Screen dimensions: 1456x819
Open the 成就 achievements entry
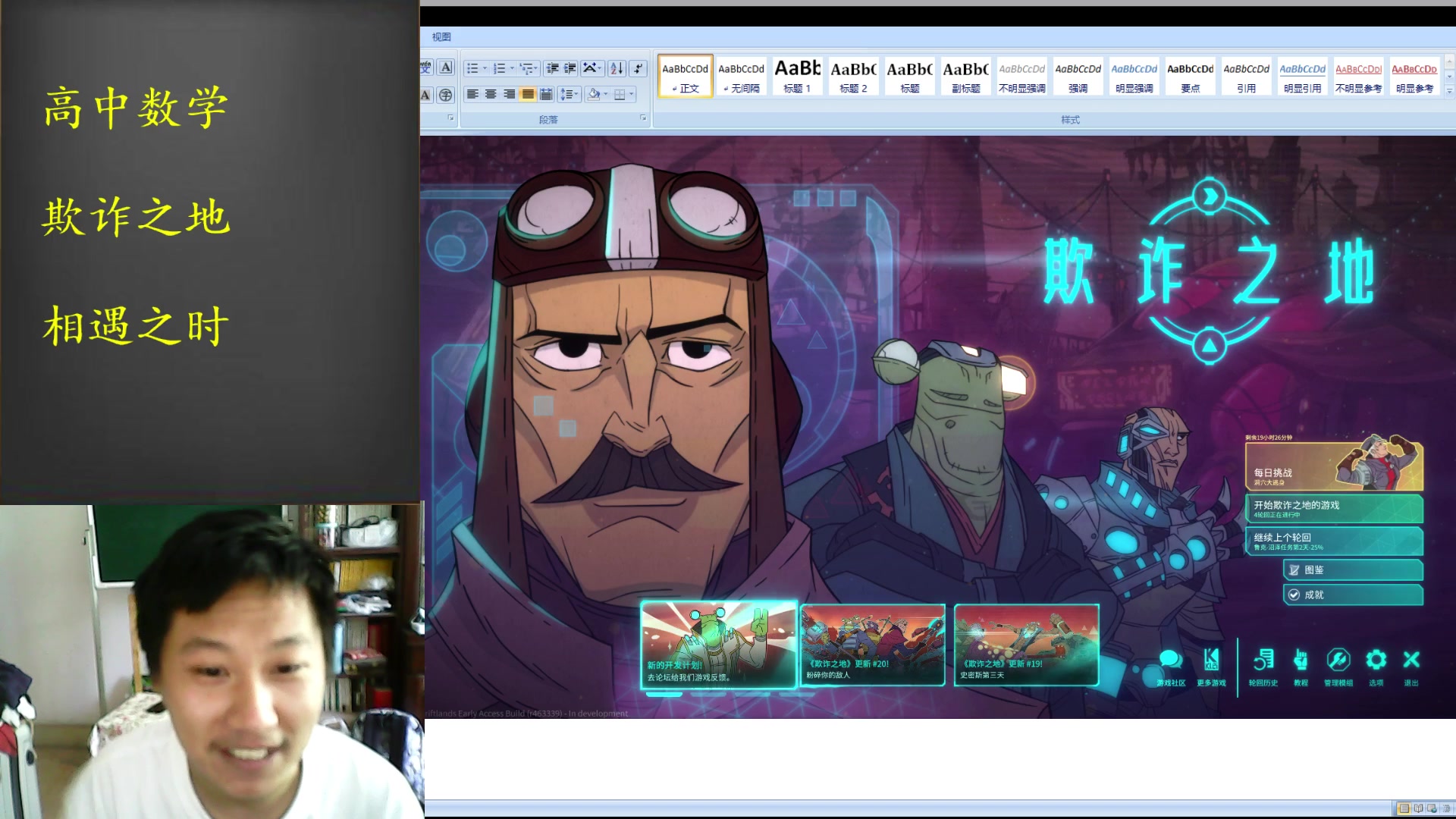click(x=1353, y=595)
